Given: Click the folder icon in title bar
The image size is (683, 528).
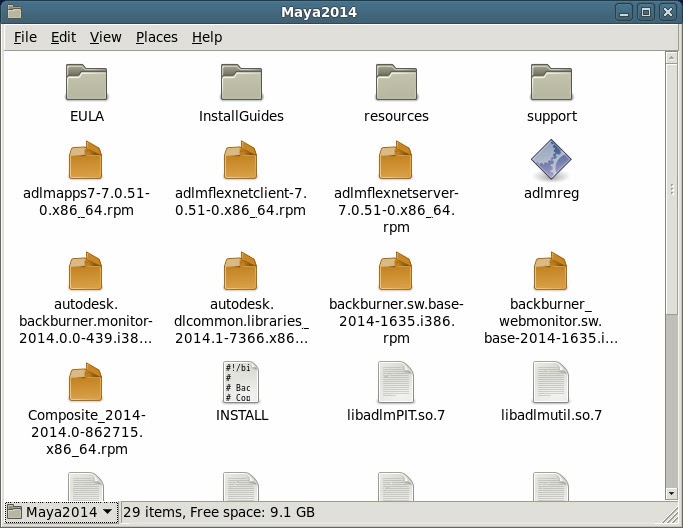Looking at the screenshot, I should (x=14, y=12).
